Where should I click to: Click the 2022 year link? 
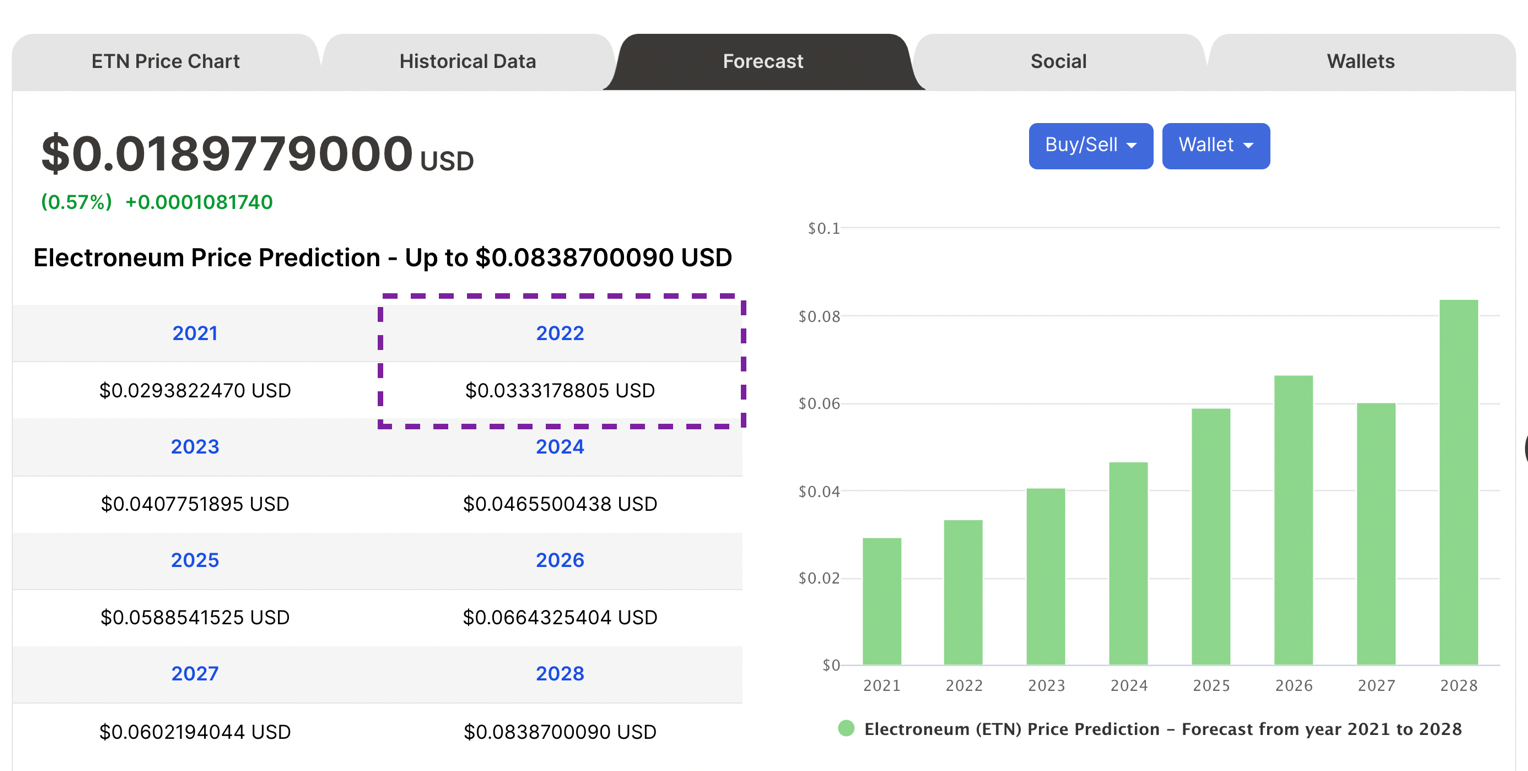(560, 333)
